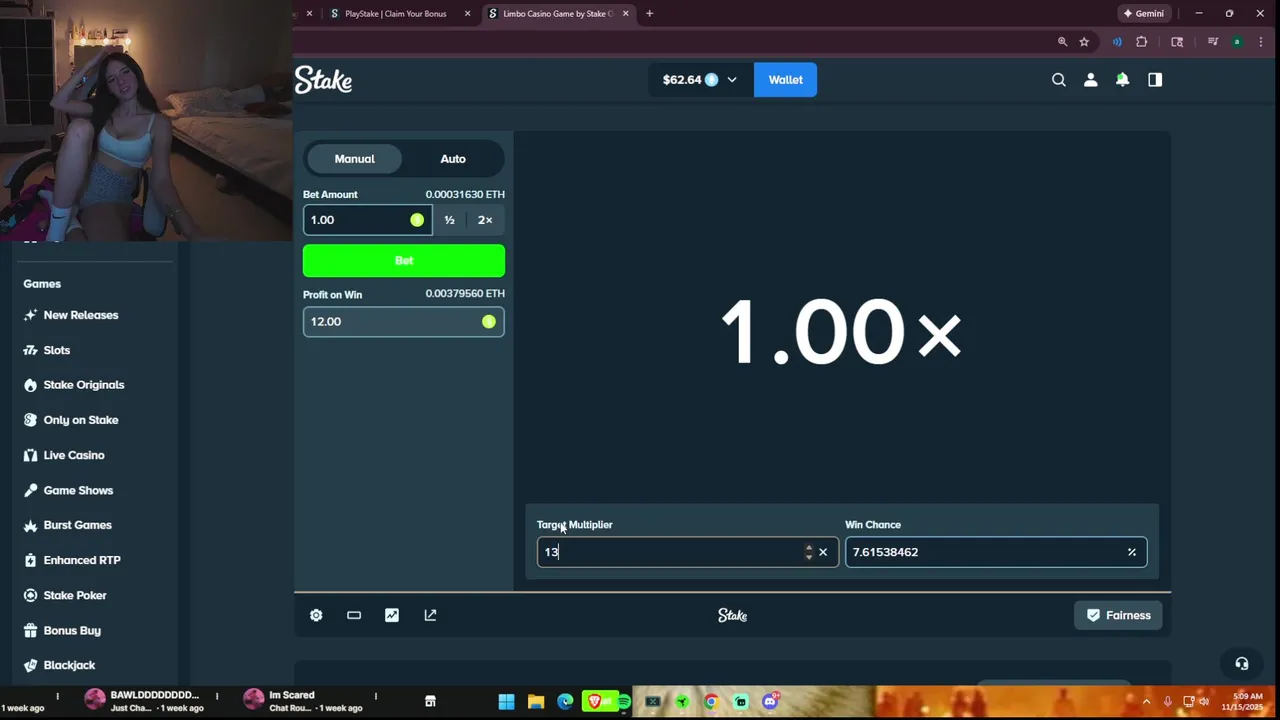1280x720 pixels.
Task: Open Stake Originals in sidebar
Action: (84, 385)
